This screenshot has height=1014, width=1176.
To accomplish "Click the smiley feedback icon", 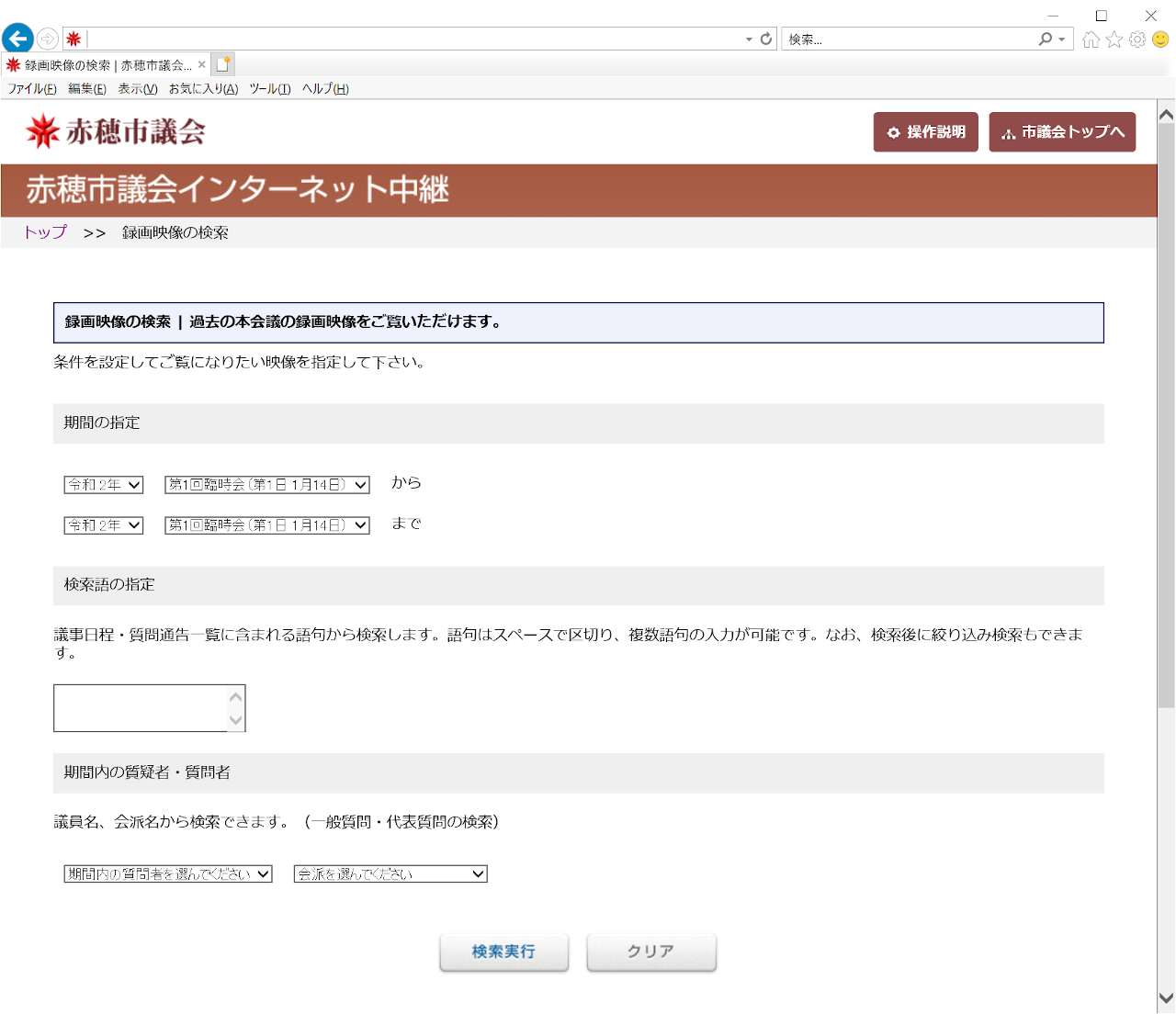I will point(1160,39).
